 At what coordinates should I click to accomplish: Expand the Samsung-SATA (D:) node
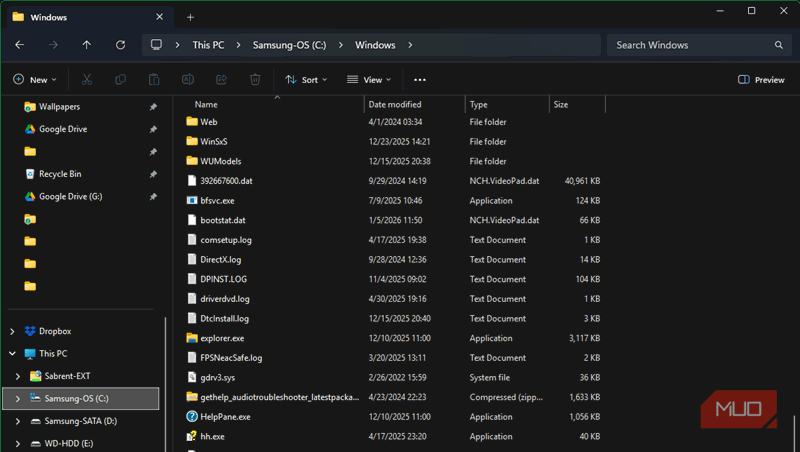tap(18, 421)
